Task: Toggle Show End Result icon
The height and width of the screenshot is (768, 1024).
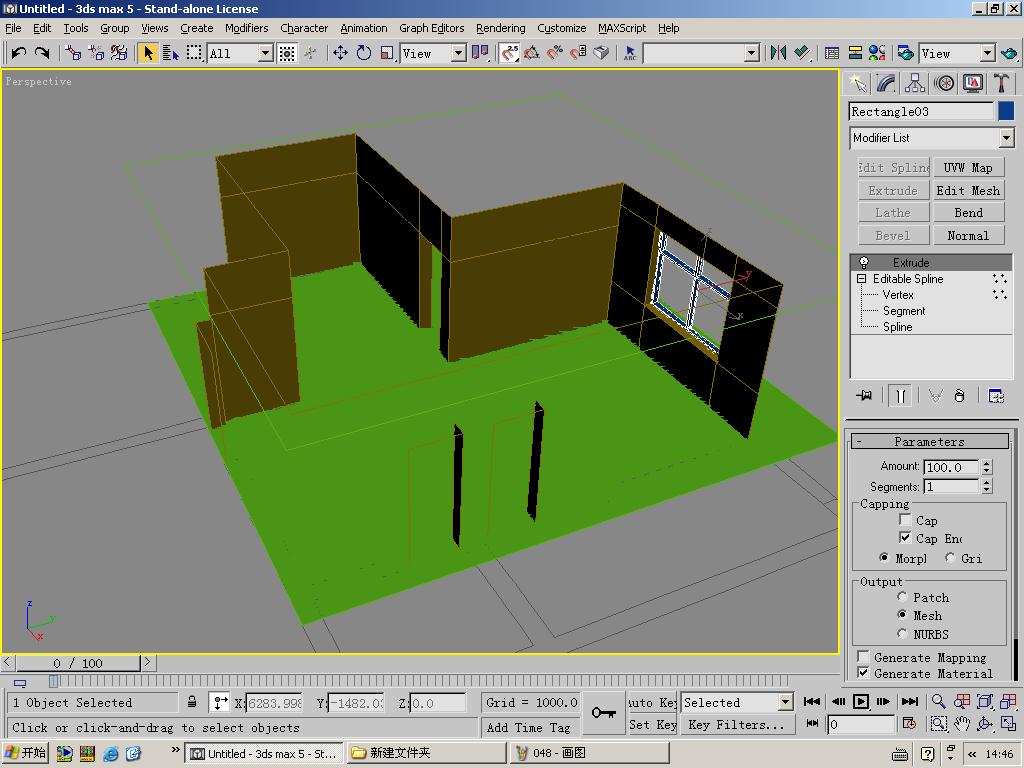Action: tap(901, 396)
